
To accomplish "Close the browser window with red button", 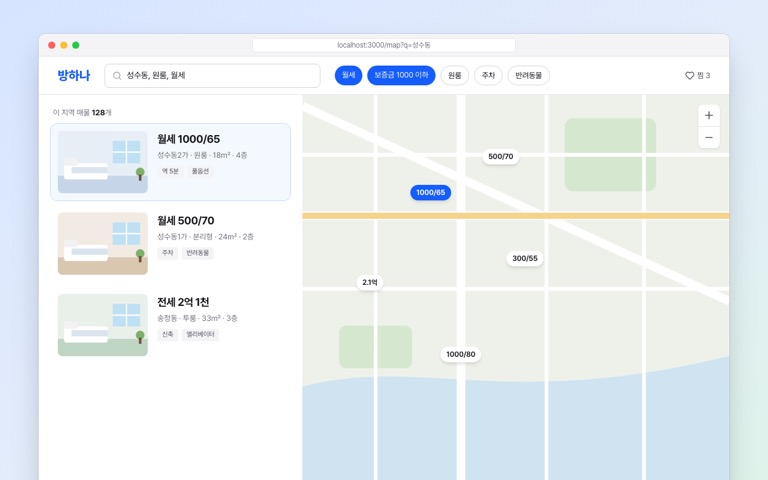I will pyautogui.click(x=52, y=45).
